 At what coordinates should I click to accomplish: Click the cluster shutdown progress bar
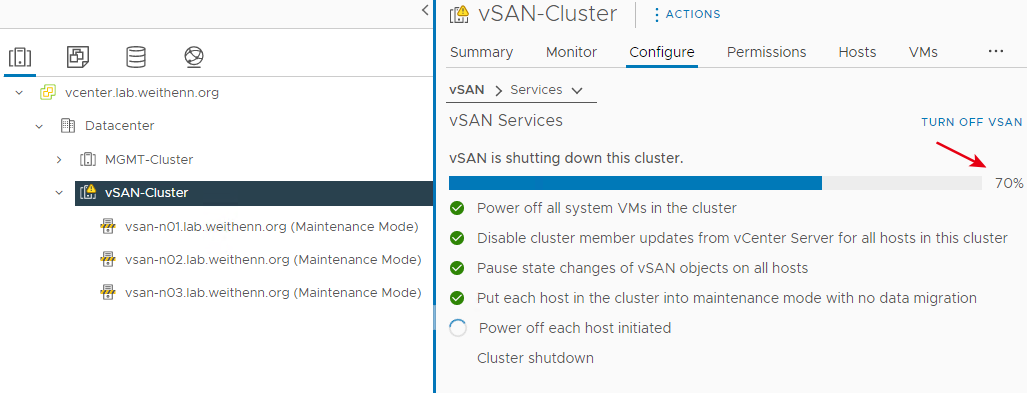(715, 183)
